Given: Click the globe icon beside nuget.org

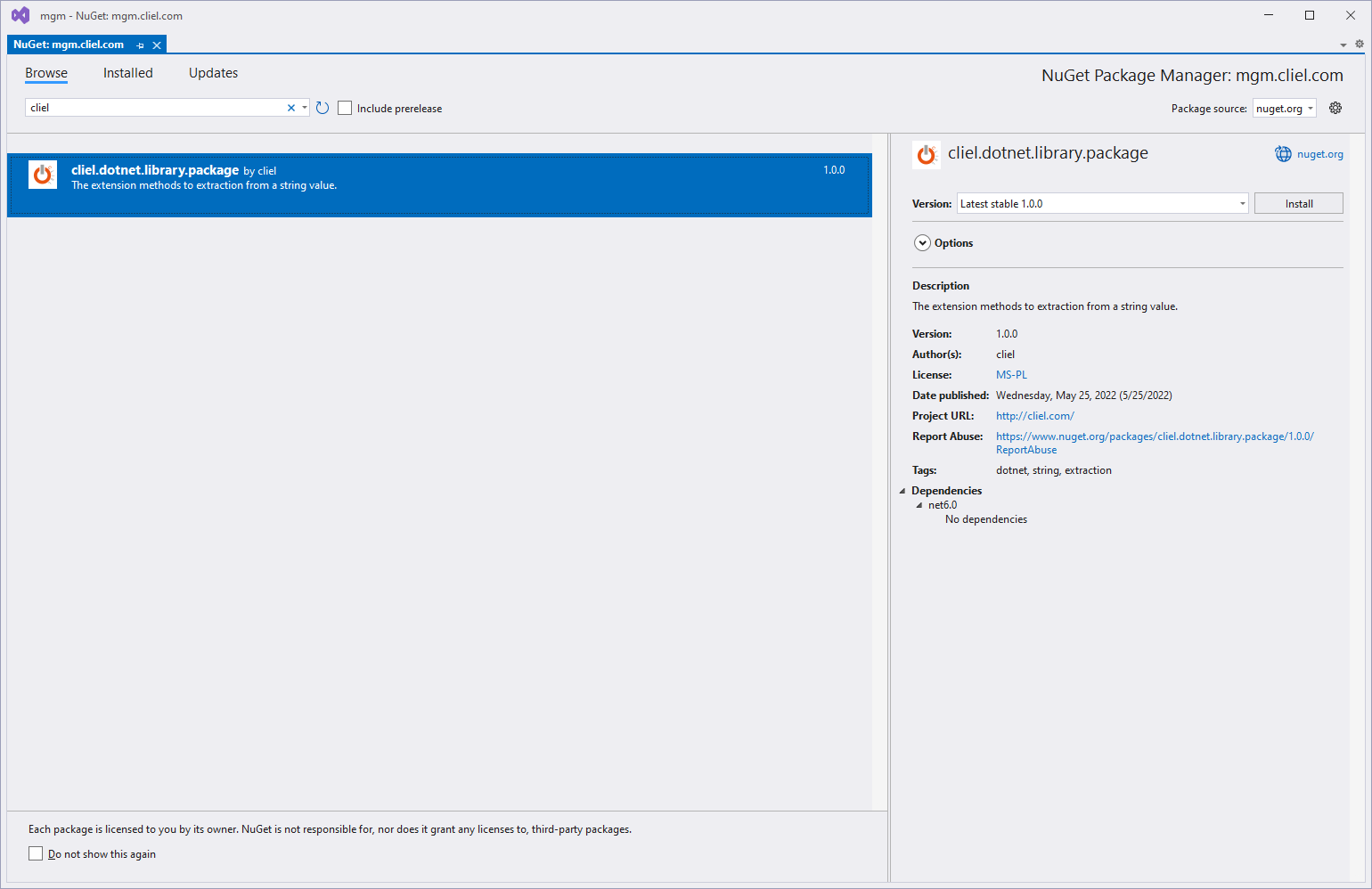Looking at the screenshot, I should point(1283,154).
